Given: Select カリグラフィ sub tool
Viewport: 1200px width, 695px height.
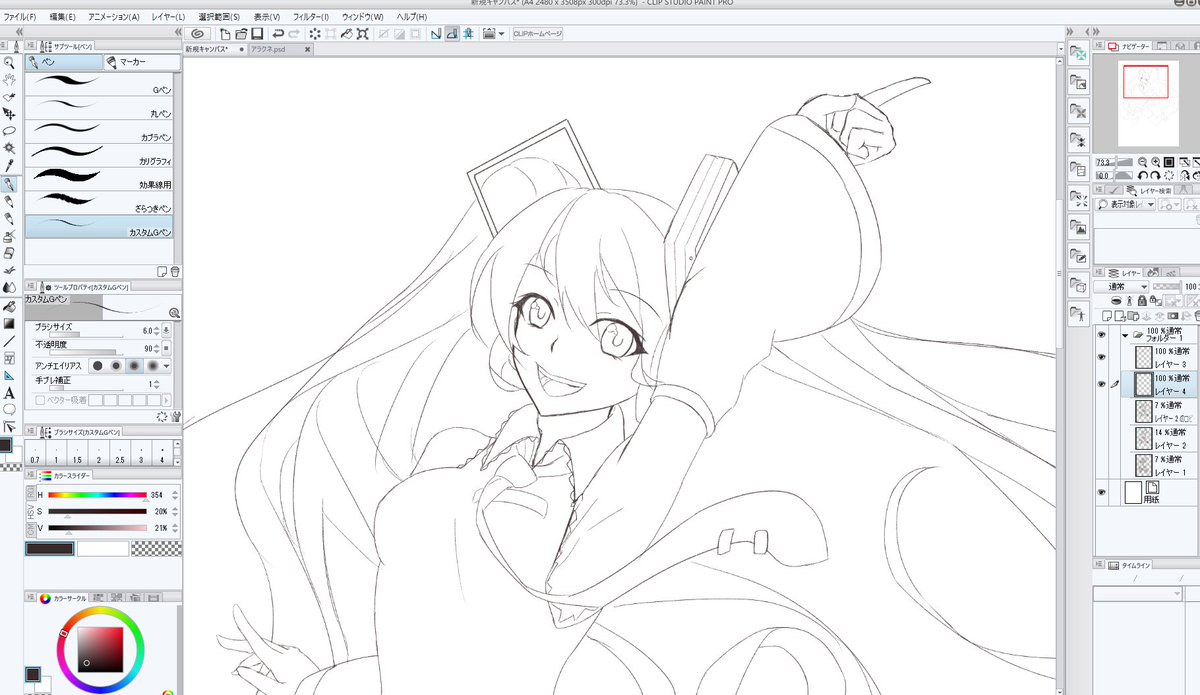Looking at the screenshot, I should pyautogui.click(x=99, y=156).
